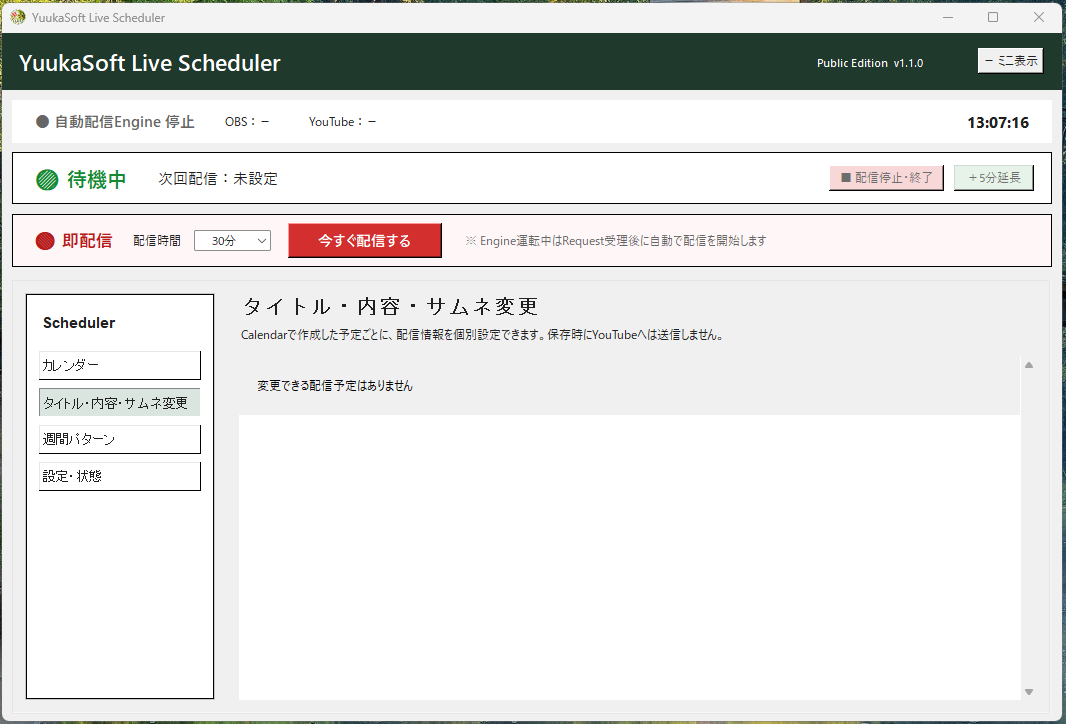1066x724 pixels.
Task: Open the 週間パターン section
Action: pos(120,439)
